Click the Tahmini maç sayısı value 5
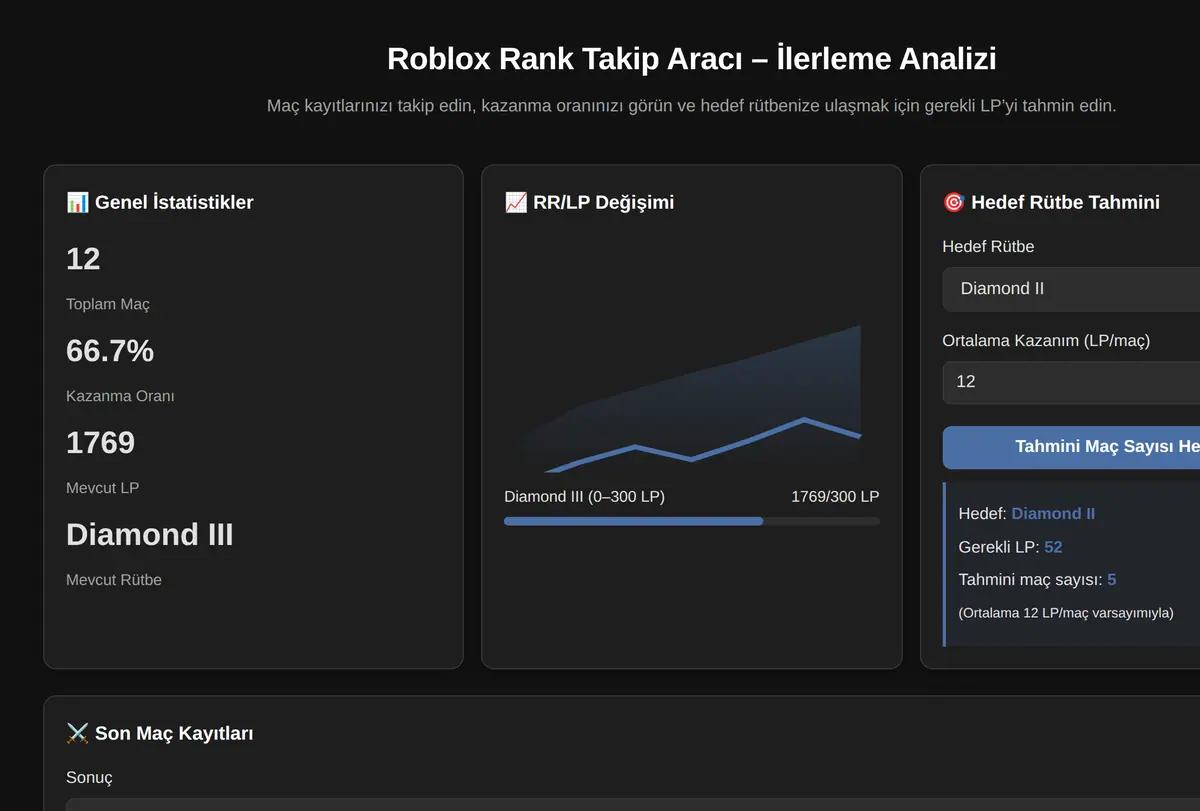This screenshot has width=1200, height=811. (x=1112, y=580)
